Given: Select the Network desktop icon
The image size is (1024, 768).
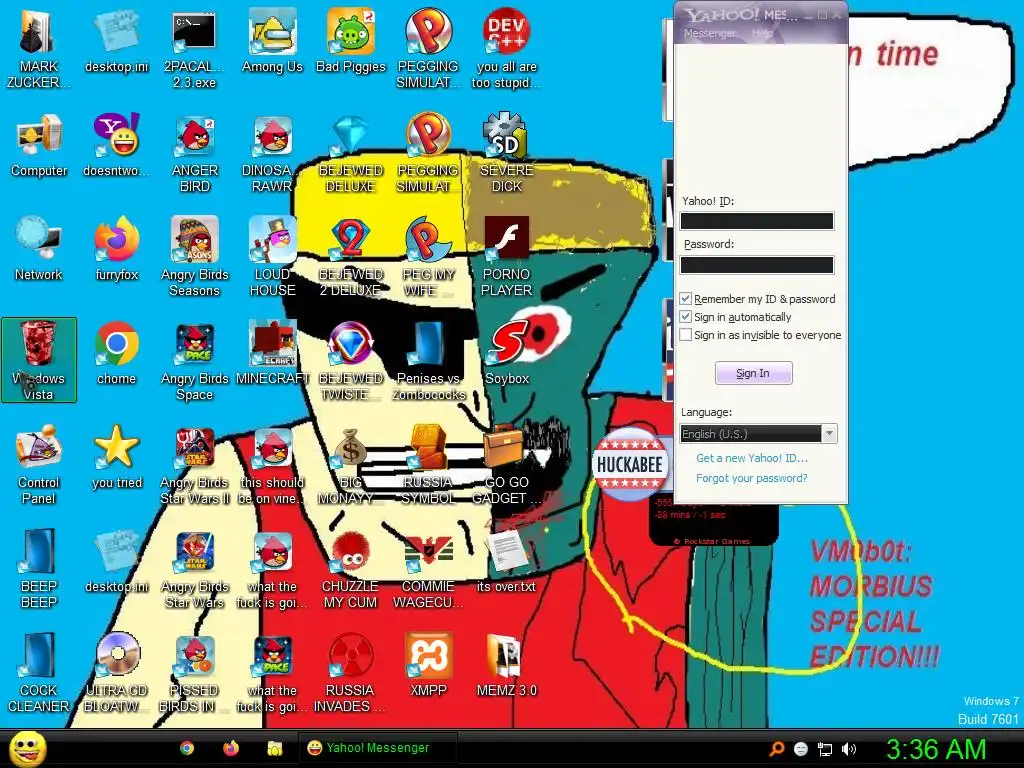Looking at the screenshot, I should (x=39, y=249).
